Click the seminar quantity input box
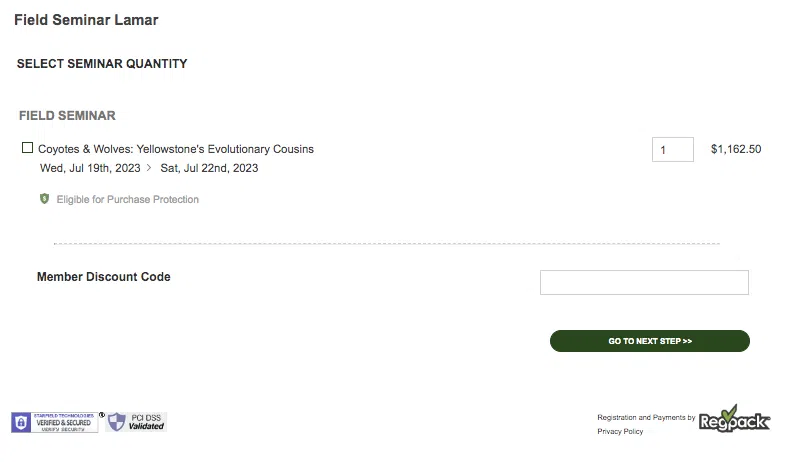 (672, 149)
